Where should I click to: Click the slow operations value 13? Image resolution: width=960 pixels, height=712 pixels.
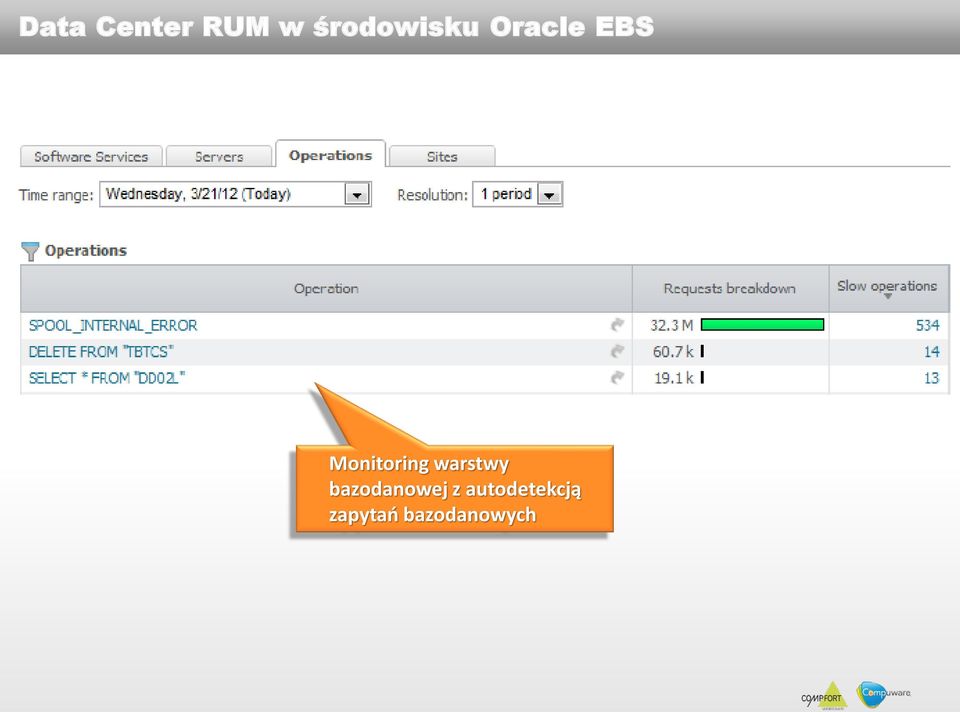tap(932, 378)
